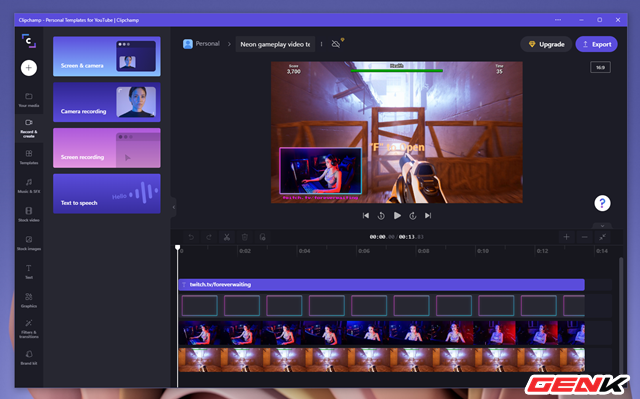Choose the Text to speech option
Image resolution: width=640 pixels, height=399 pixels.
pyautogui.click(x=107, y=193)
